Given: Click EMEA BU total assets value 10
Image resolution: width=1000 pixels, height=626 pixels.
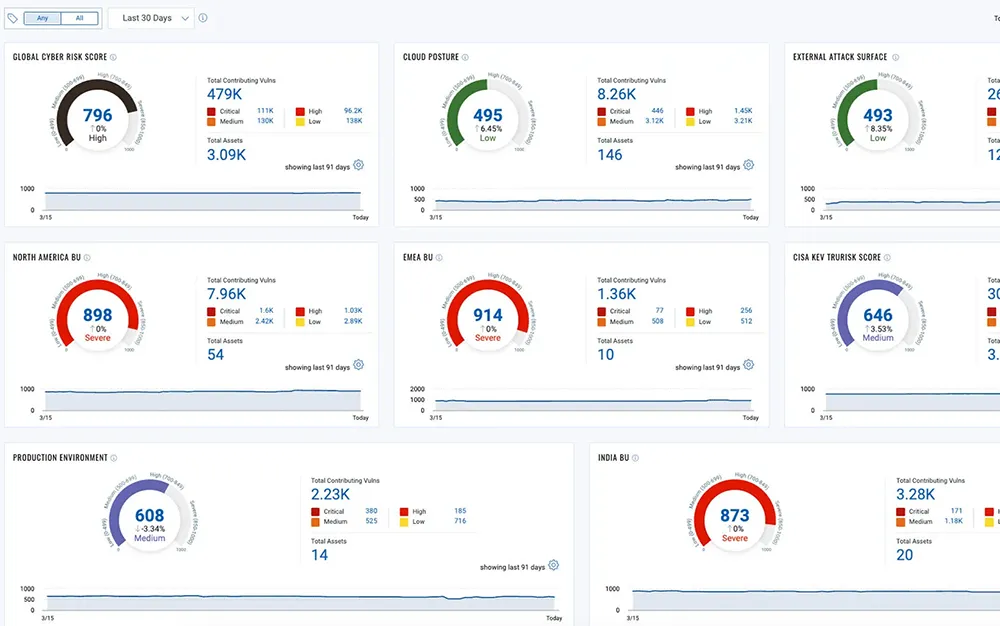Looking at the screenshot, I should 605,355.
